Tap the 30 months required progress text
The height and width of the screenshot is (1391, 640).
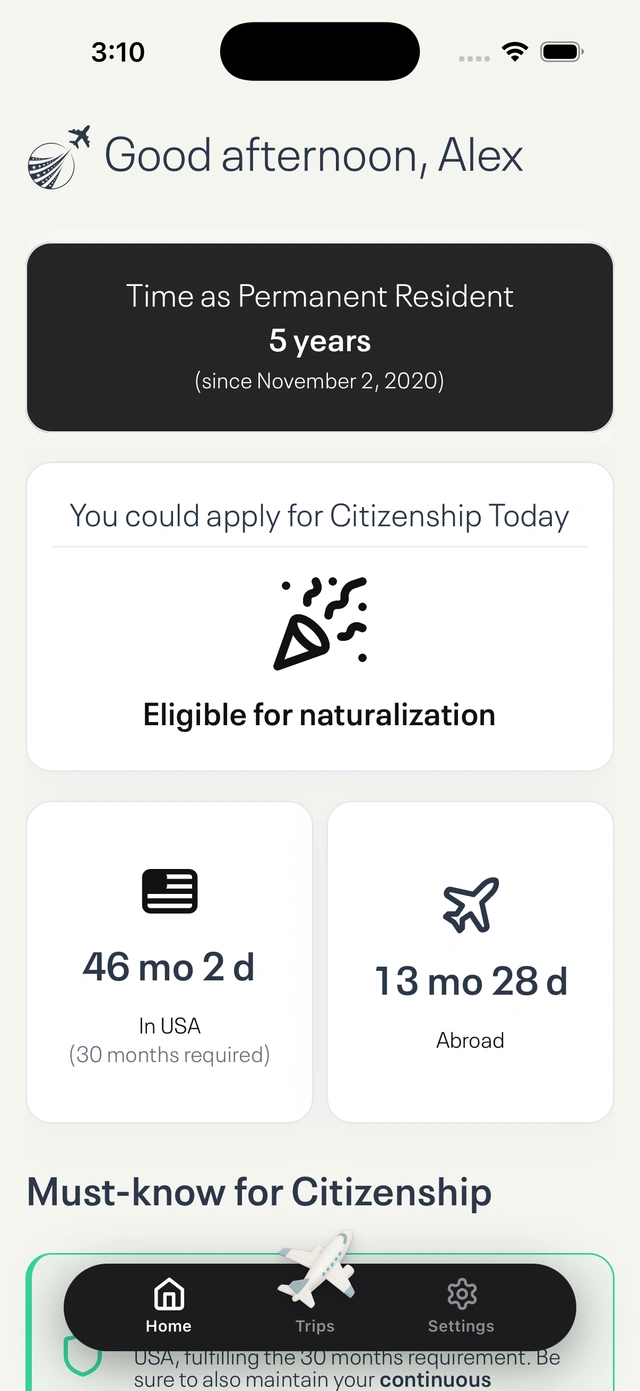169,1054
